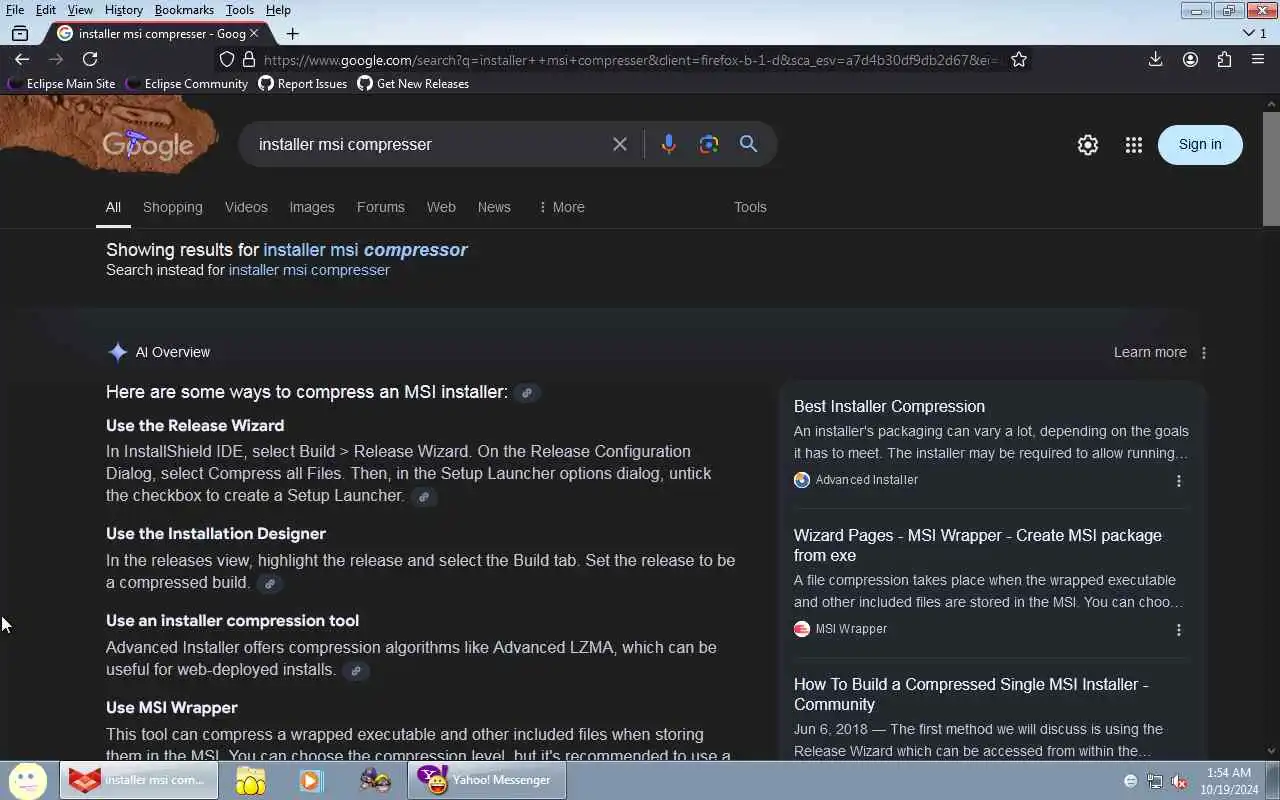Screen dimensions: 1280x800
Task: Open the three-dot options for MSI Wrapper source
Action: (1179, 630)
